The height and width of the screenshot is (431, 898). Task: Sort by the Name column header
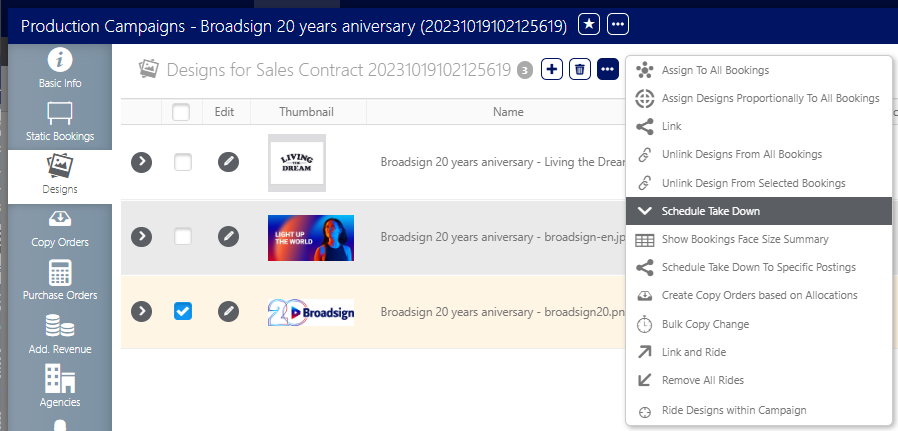[508, 112]
